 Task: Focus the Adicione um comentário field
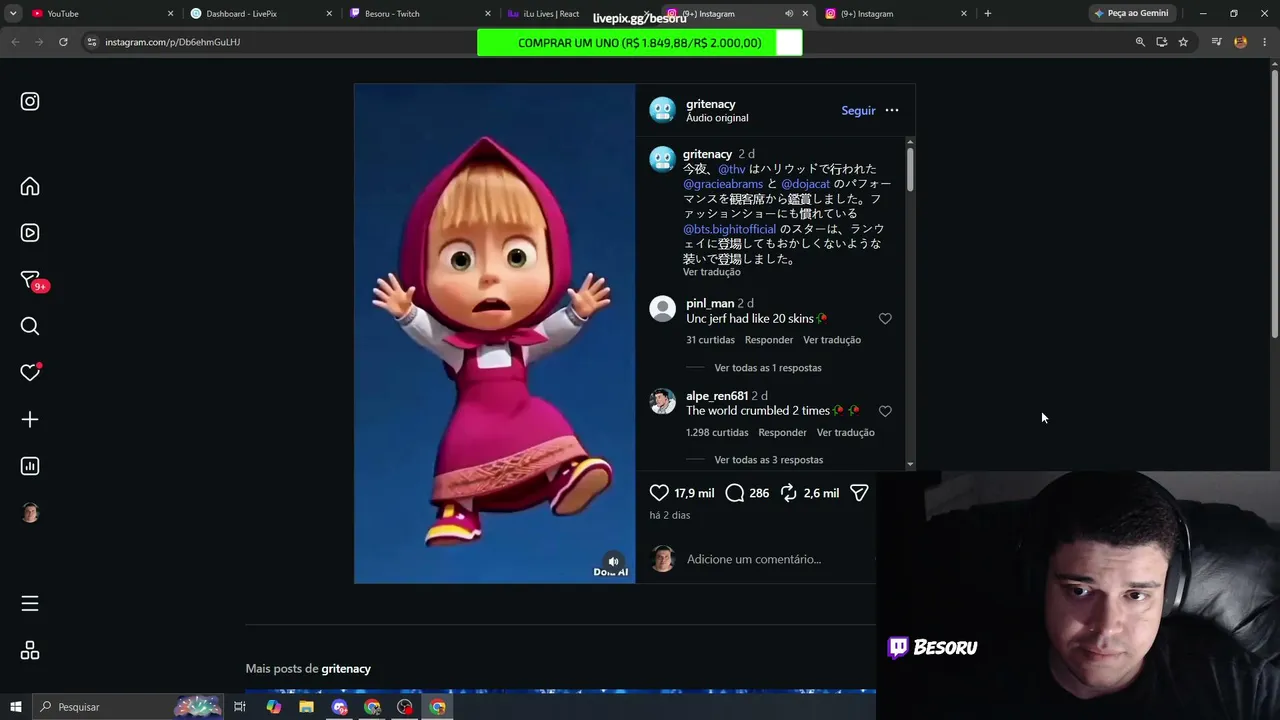click(x=754, y=559)
